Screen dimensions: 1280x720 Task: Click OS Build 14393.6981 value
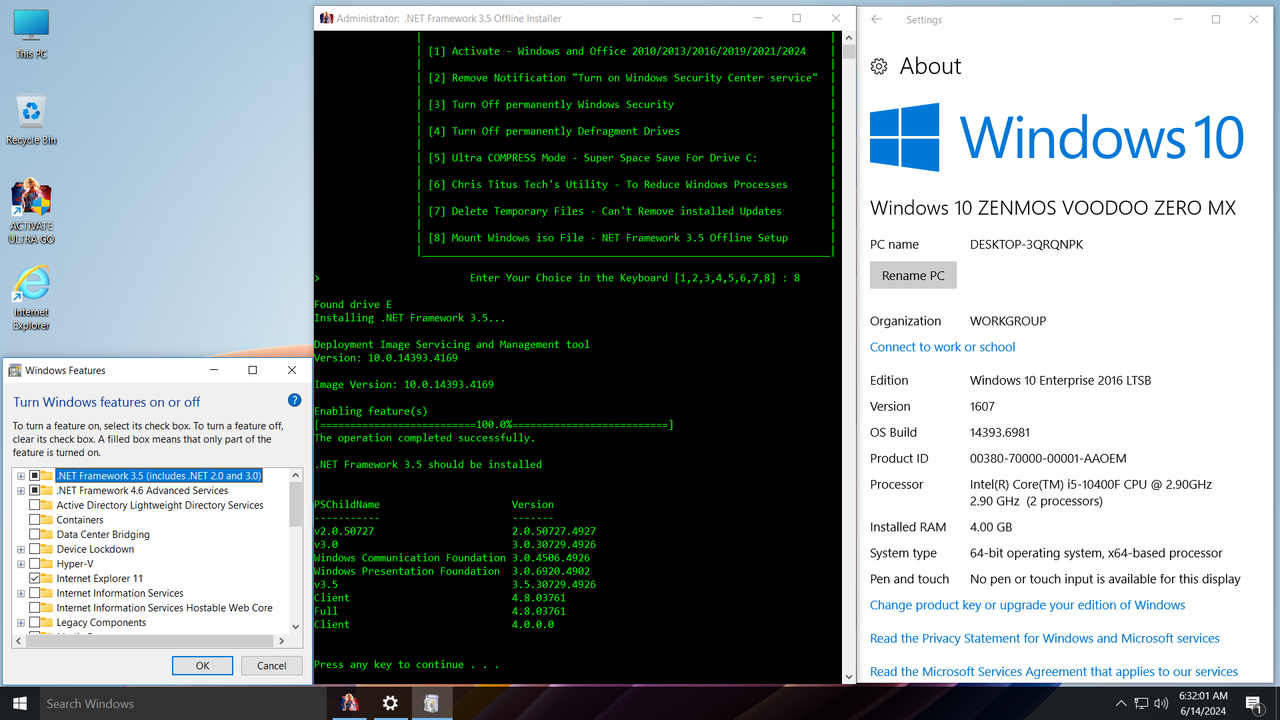pyautogui.click(x=1000, y=432)
